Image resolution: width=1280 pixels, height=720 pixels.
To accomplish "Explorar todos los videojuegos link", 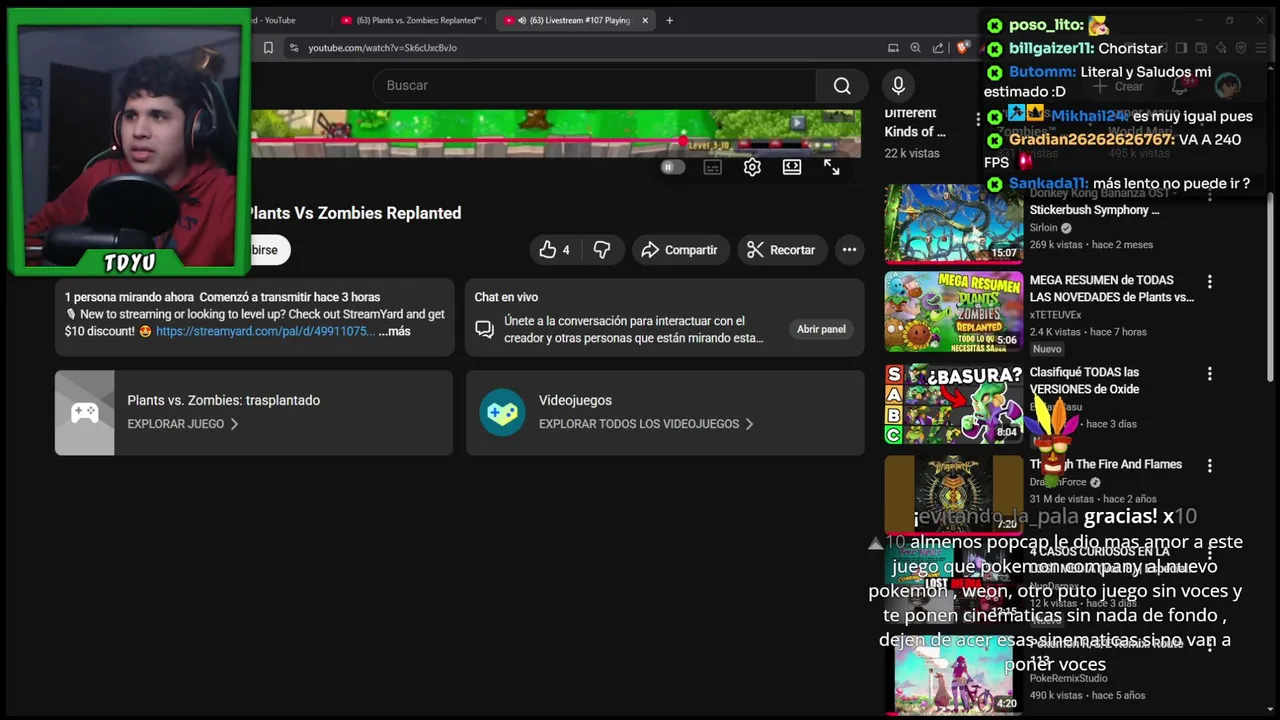I will pos(646,424).
